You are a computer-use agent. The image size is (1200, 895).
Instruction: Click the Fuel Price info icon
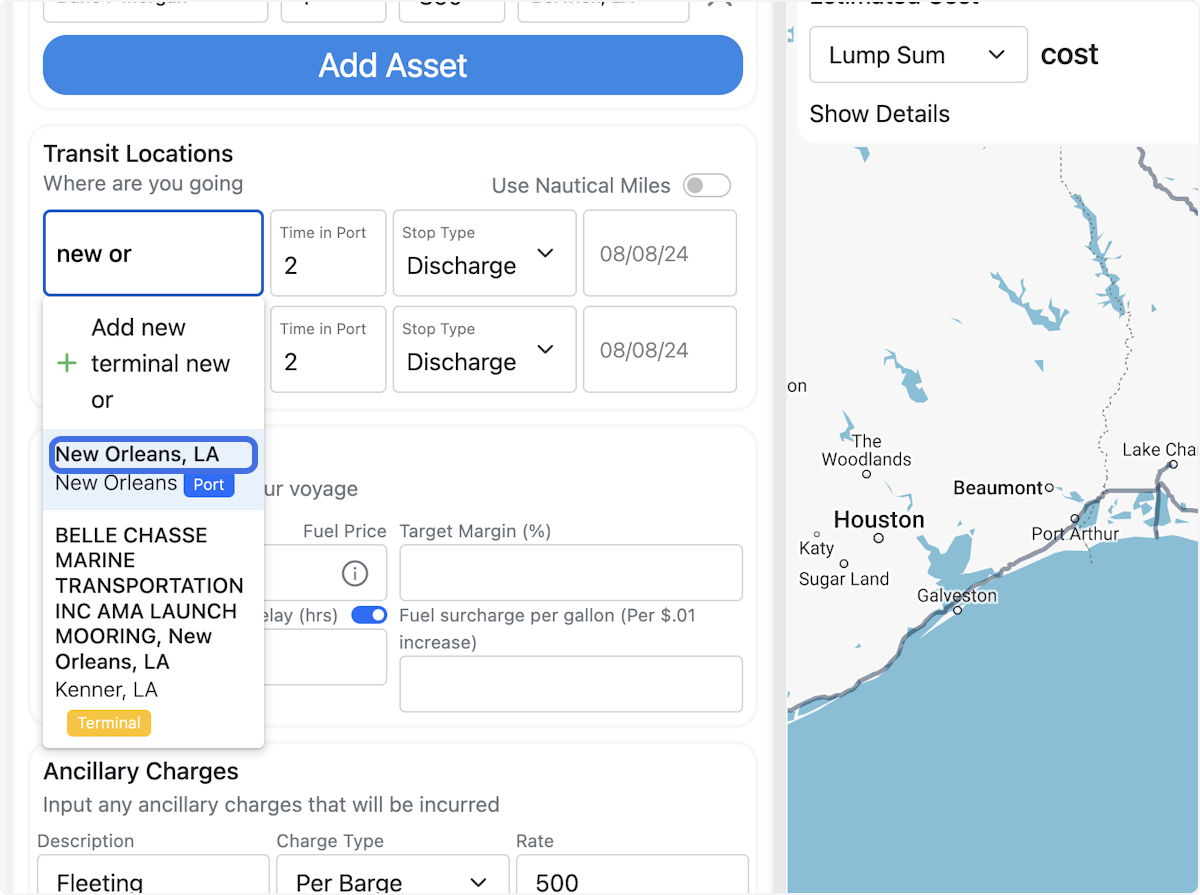(355, 573)
